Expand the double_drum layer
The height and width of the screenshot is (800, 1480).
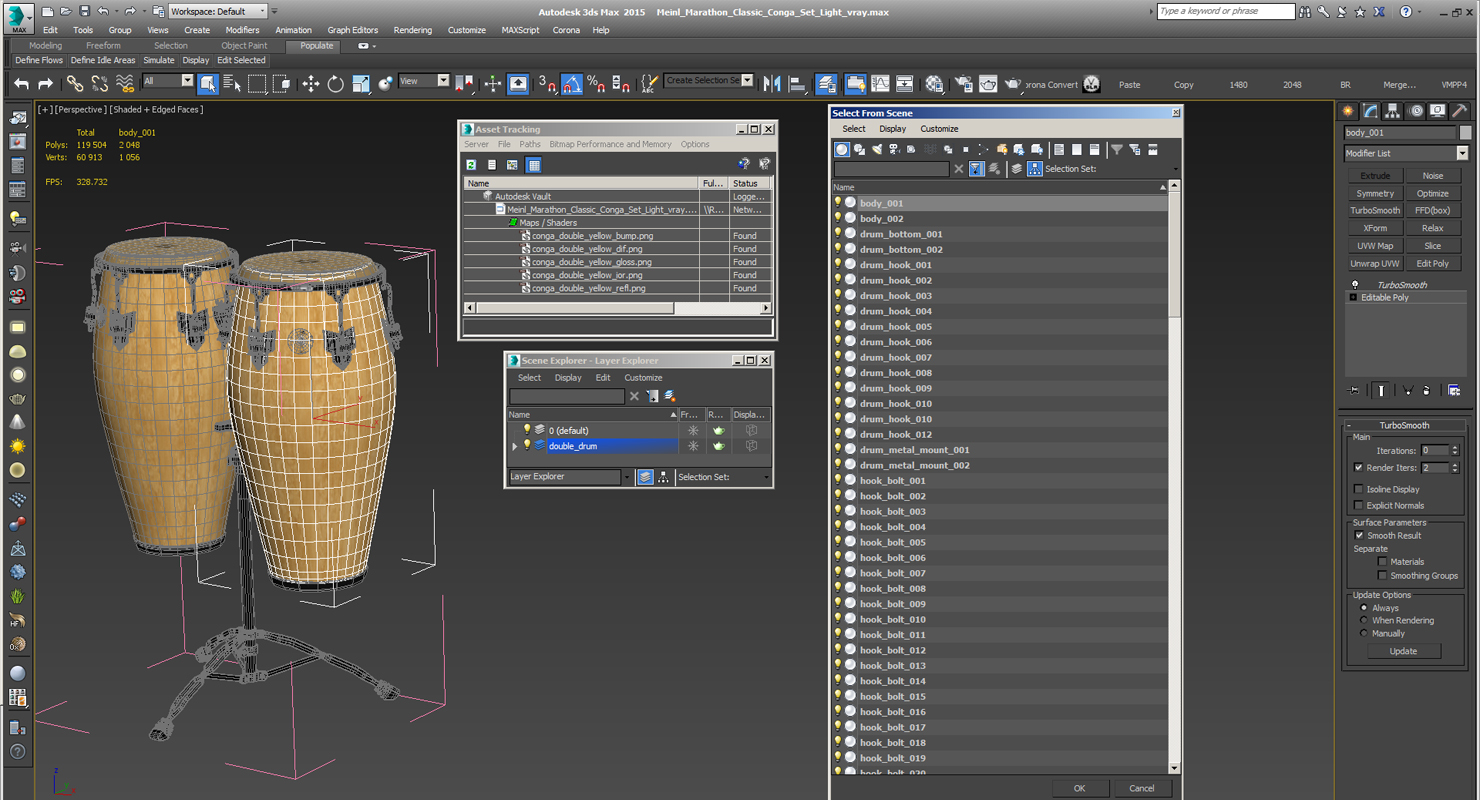point(515,446)
